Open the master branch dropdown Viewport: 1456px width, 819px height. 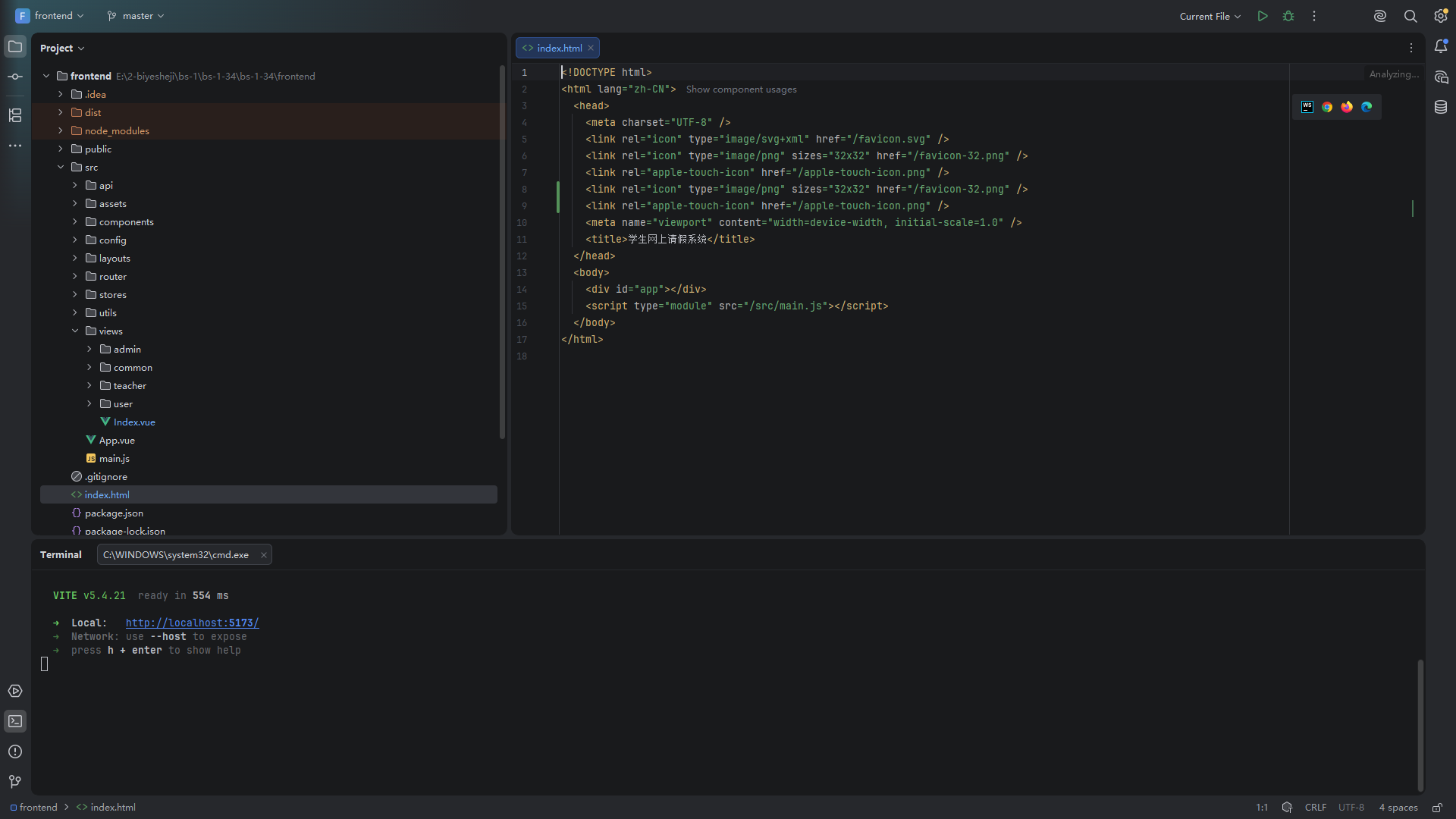136,16
